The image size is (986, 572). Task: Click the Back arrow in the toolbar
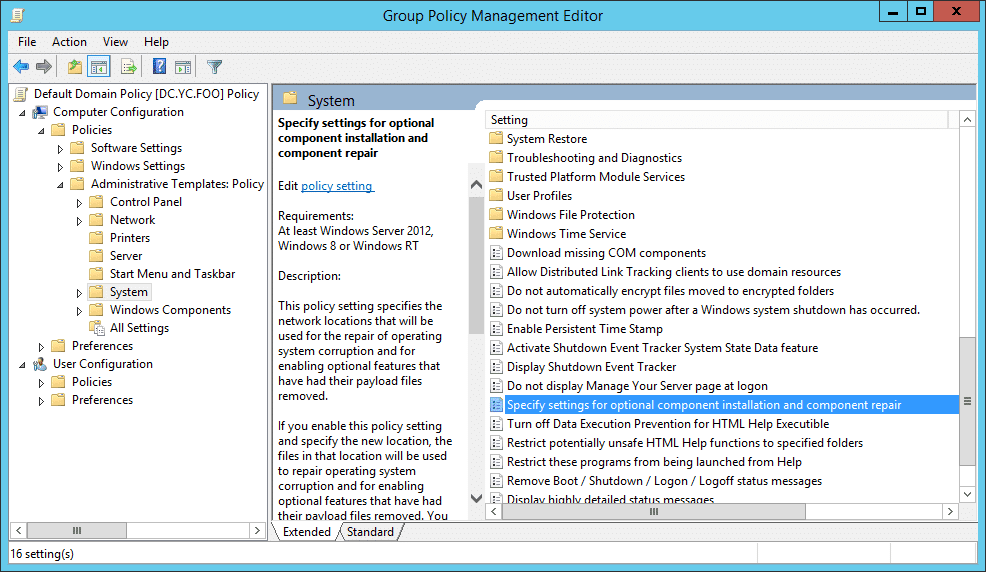(21, 67)
